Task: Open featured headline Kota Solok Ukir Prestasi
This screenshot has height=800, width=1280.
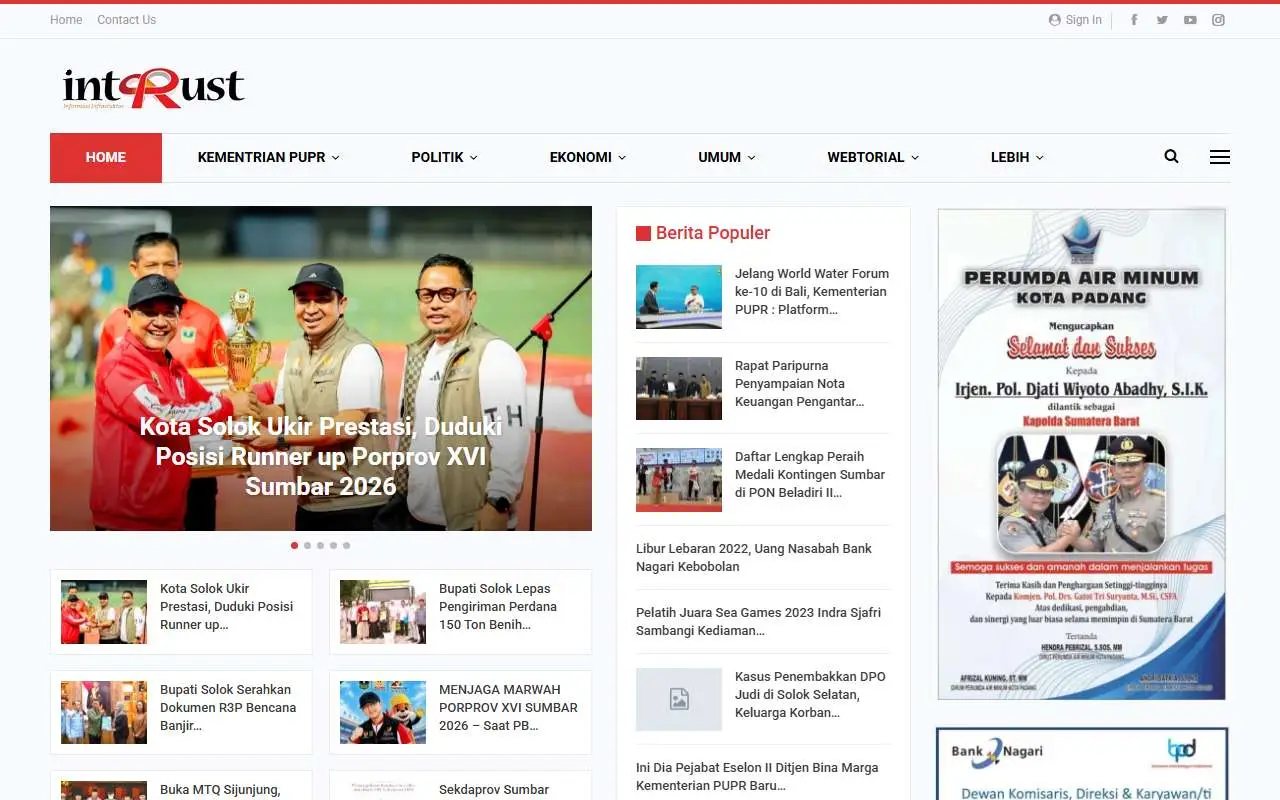Action: point(321,457)
